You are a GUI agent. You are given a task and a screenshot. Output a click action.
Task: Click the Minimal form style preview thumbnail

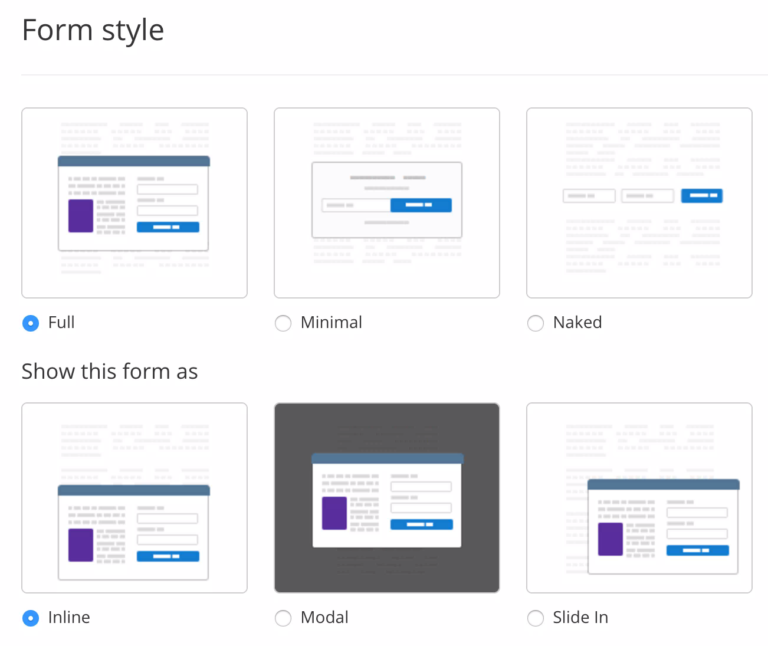[387, 203]
